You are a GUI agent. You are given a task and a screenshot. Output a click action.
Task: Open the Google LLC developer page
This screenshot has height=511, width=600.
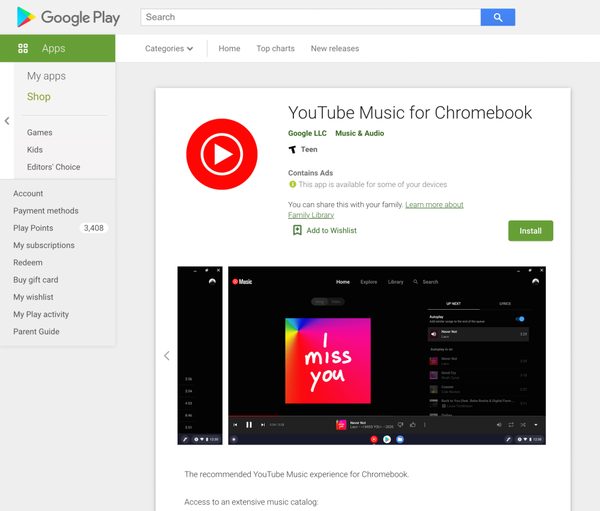(x=307, y=133)
